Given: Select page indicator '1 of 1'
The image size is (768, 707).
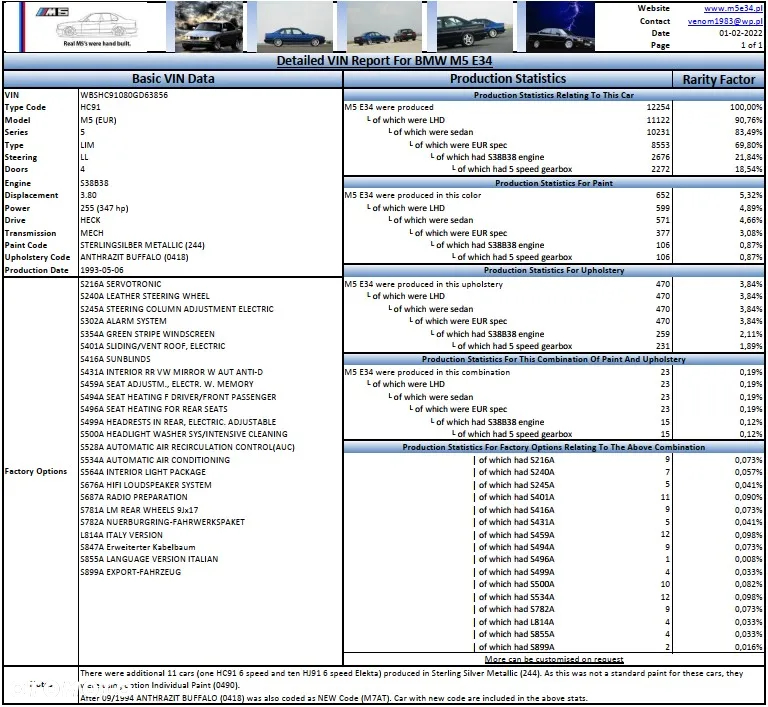Looking at the screenshot, I should click(x=751, y=45).
